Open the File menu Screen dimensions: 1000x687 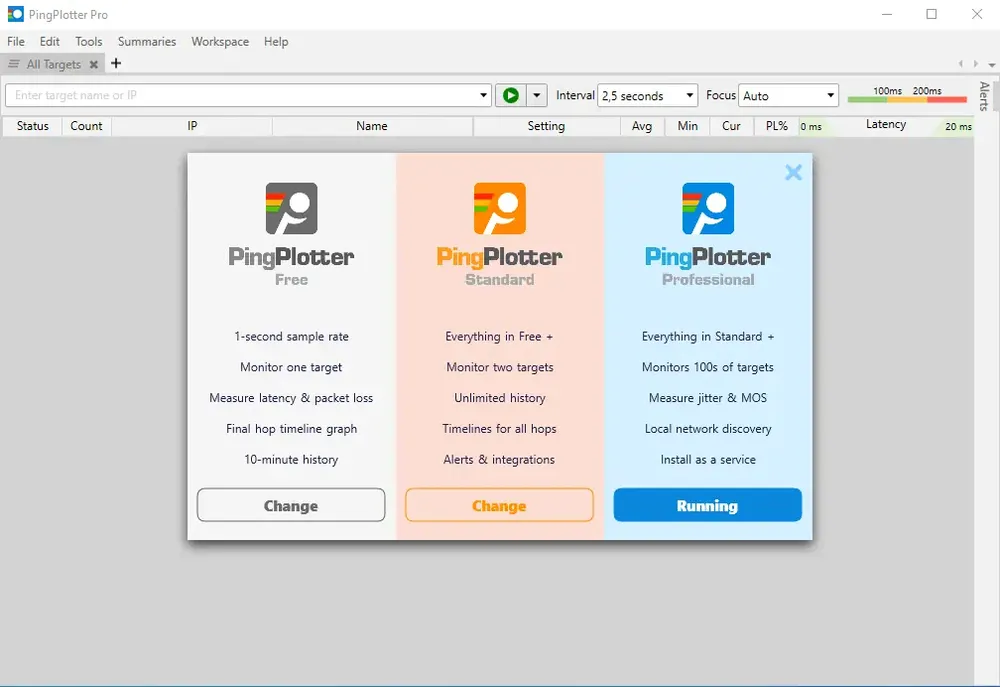(16, 41)
